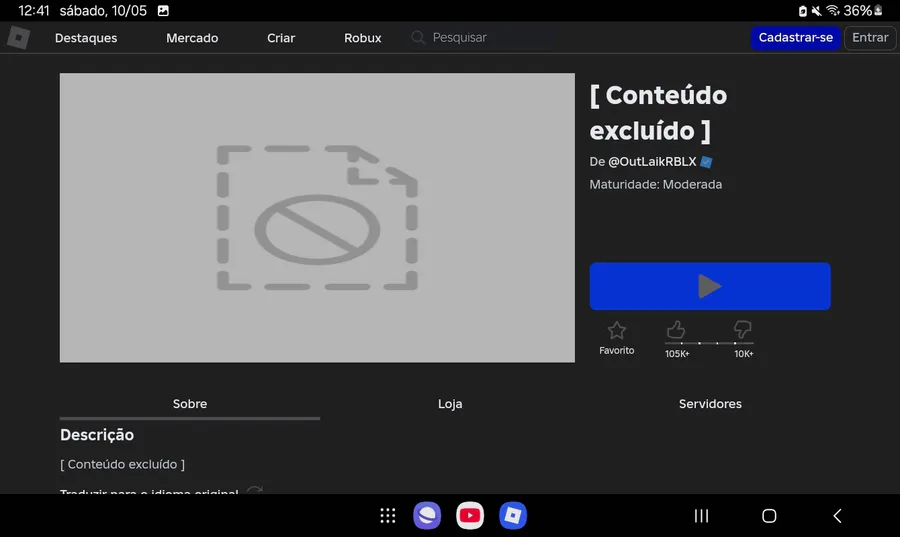Tap the battery 36% indicator
900x537 pixels.
pos(863,10)
